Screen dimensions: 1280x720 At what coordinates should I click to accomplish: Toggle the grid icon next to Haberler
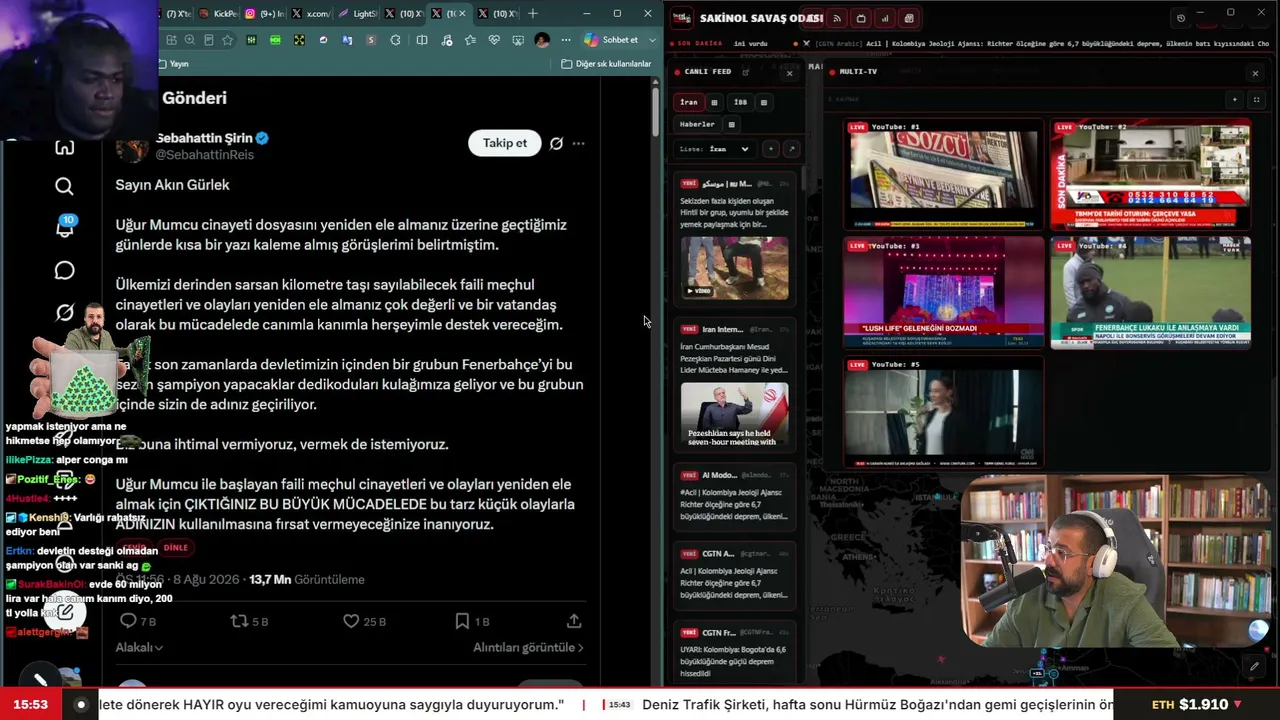click(x=732, y=124)
